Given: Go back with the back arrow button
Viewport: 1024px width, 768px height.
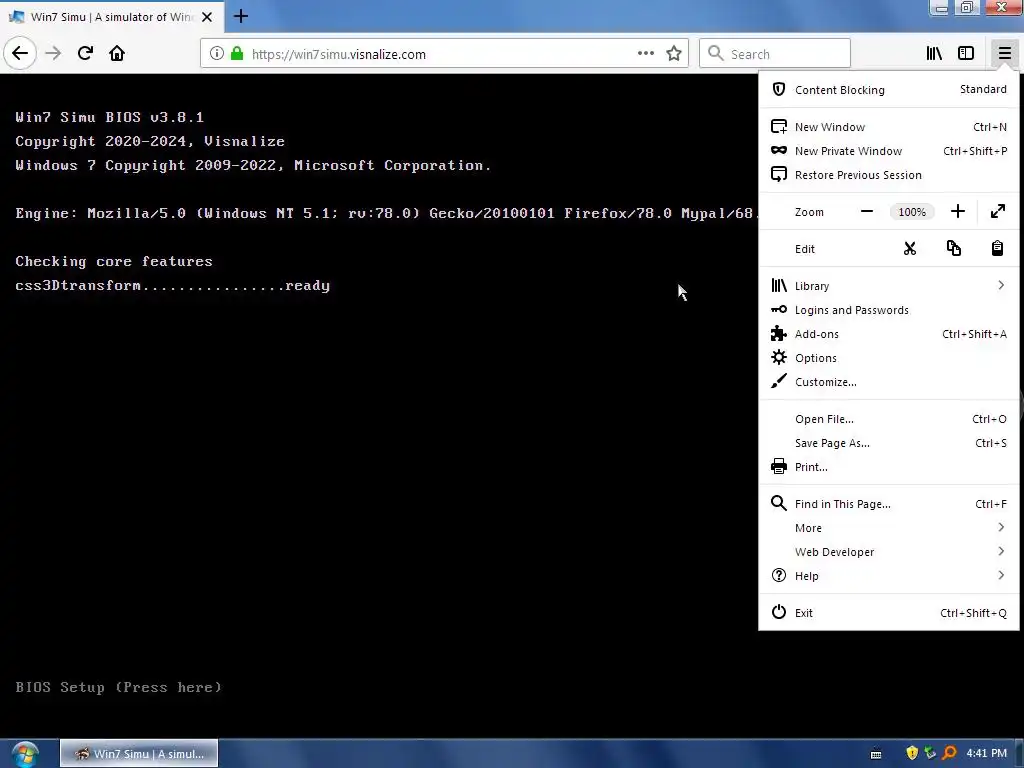Looking at the screenshot, I should pos(20,53).
